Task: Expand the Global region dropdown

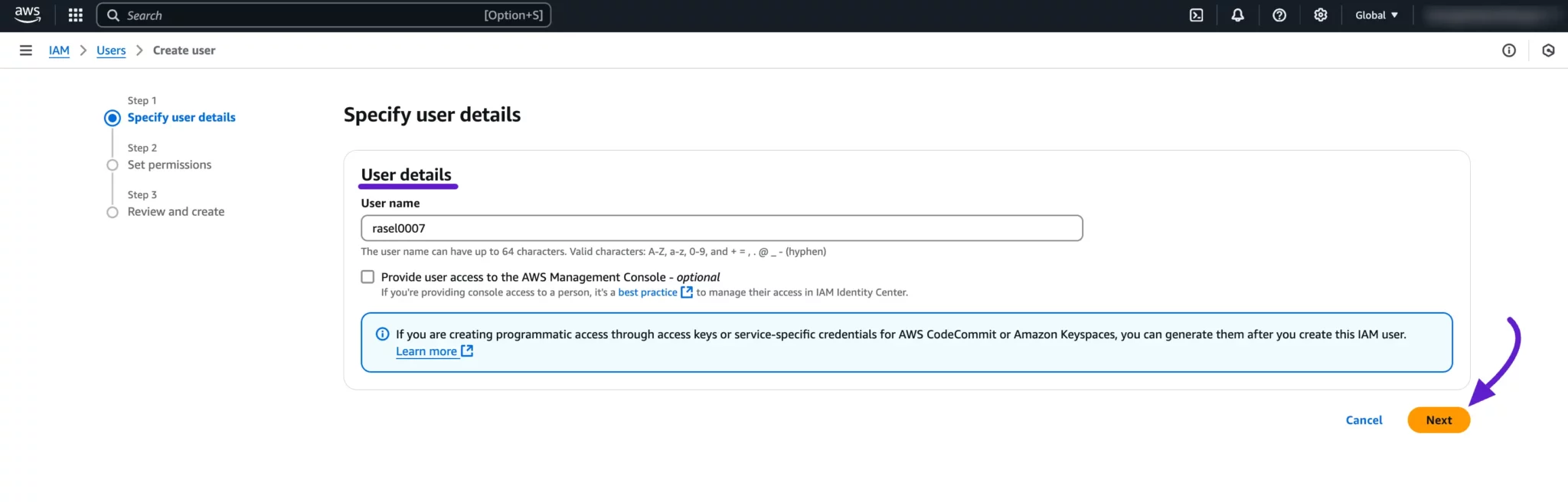Action: pyautogui.click(x=1376, y=15)
